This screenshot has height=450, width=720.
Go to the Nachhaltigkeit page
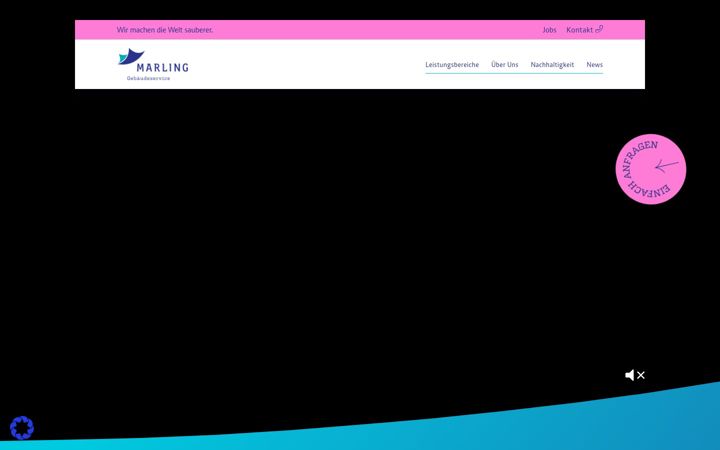coord(552,65)
